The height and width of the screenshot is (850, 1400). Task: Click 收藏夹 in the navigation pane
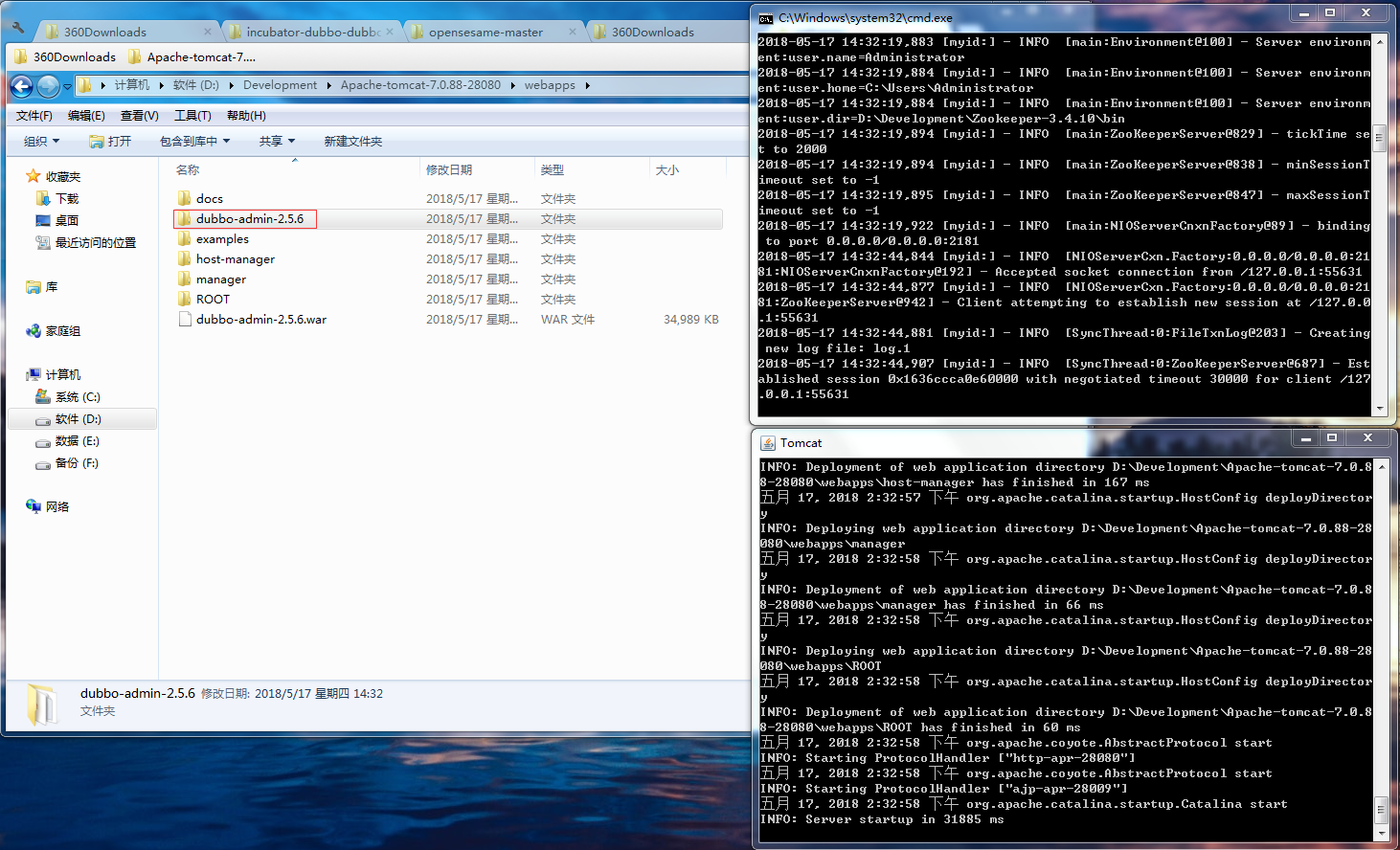[x=63, y=177]
